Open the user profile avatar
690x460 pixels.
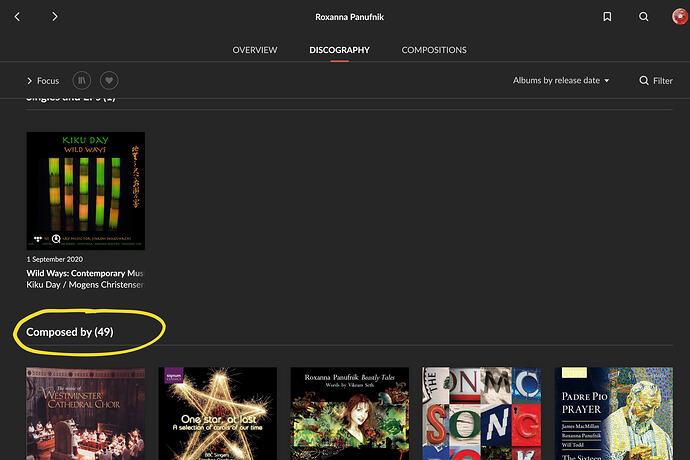point(680,17)
